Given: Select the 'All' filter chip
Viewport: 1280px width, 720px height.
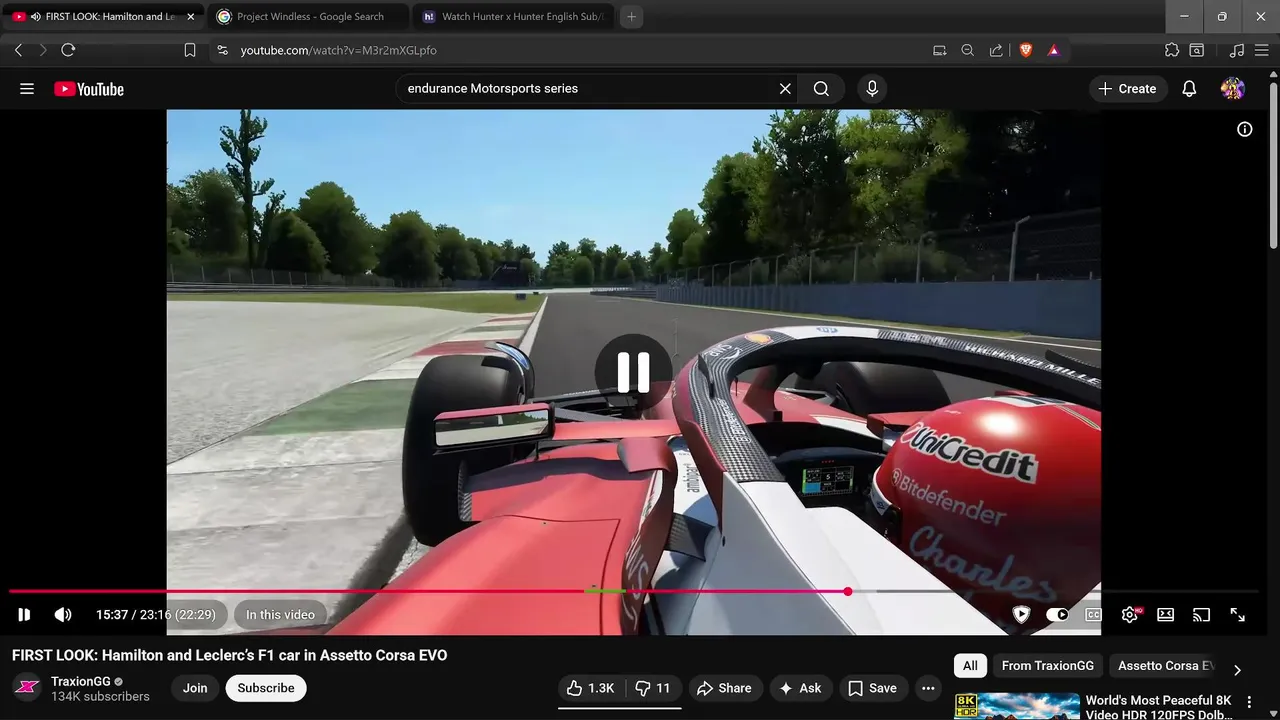Looking at the screenshot, I should click(970, 666).
